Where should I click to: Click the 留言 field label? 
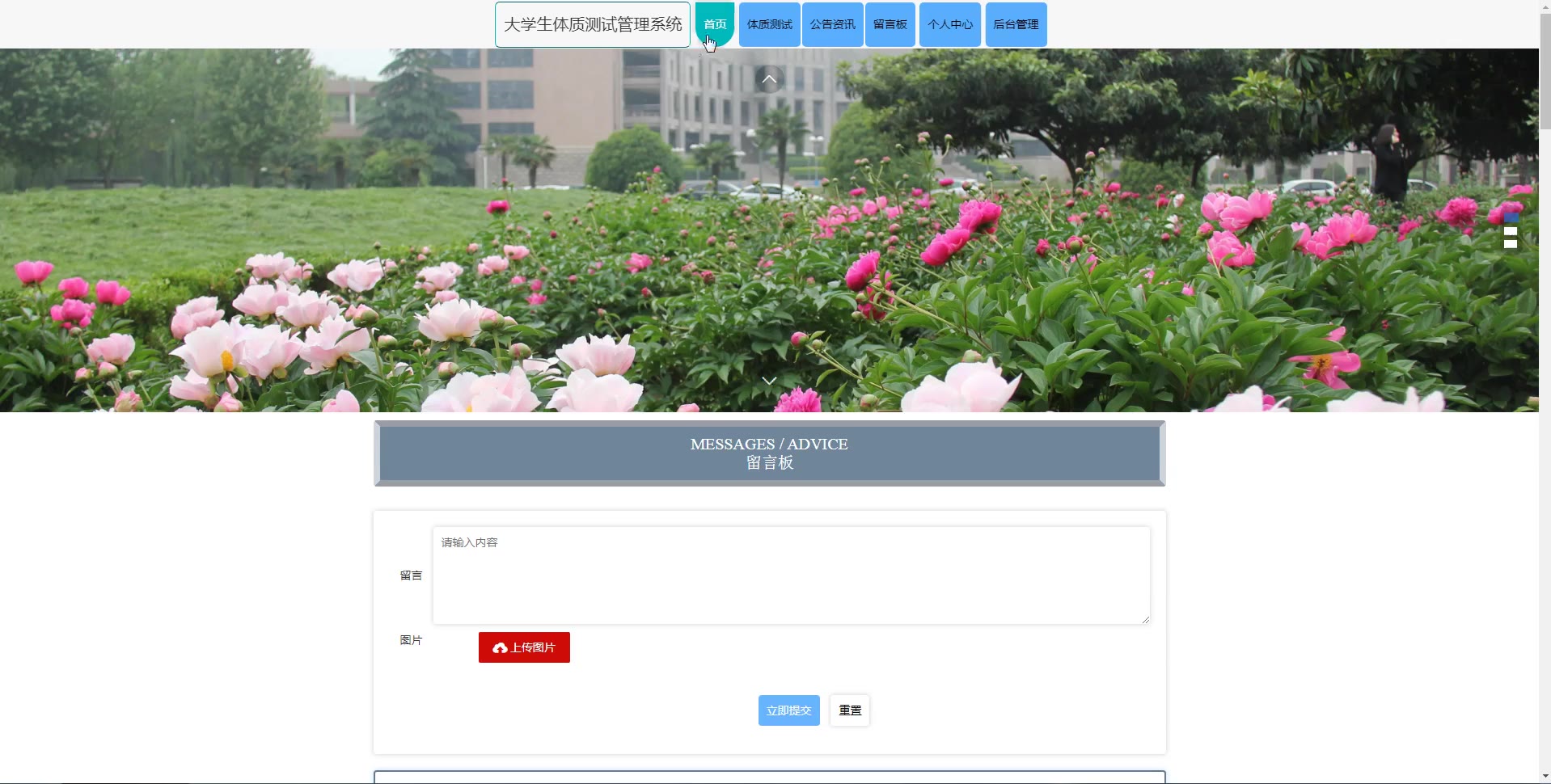[x=411, y=575]
